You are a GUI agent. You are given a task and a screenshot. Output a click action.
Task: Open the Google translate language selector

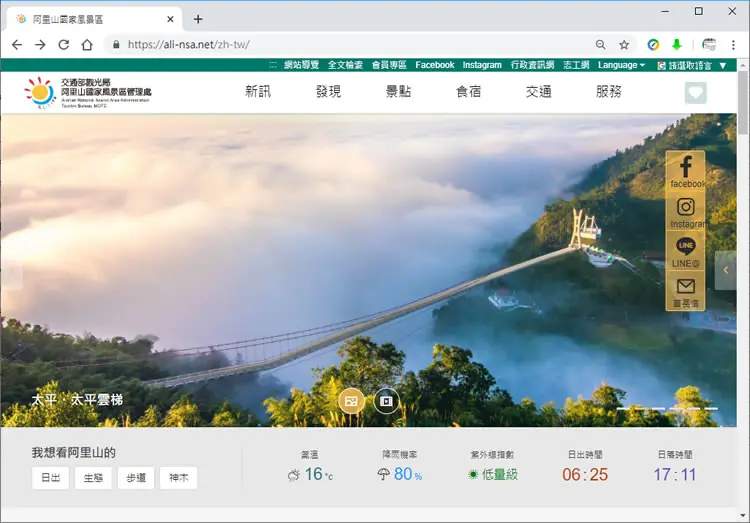(692, 66)
